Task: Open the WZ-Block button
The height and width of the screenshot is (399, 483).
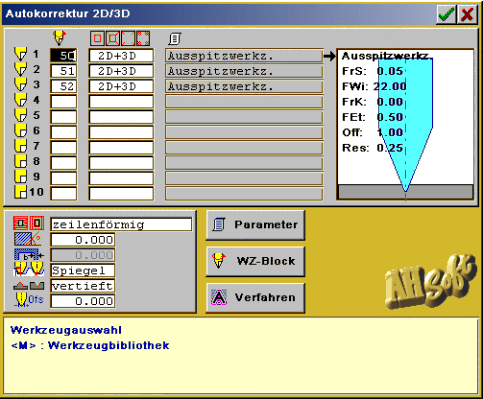Action: tap(255, 261)
